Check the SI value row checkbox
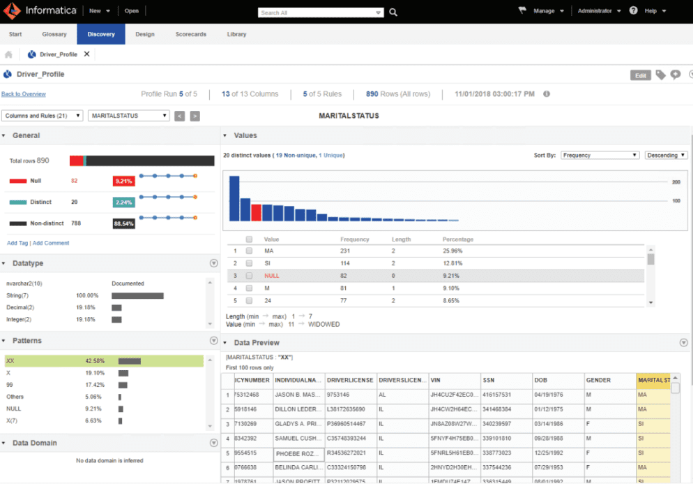The height and width of the screenshot is (487, 693). coord(249,263)
